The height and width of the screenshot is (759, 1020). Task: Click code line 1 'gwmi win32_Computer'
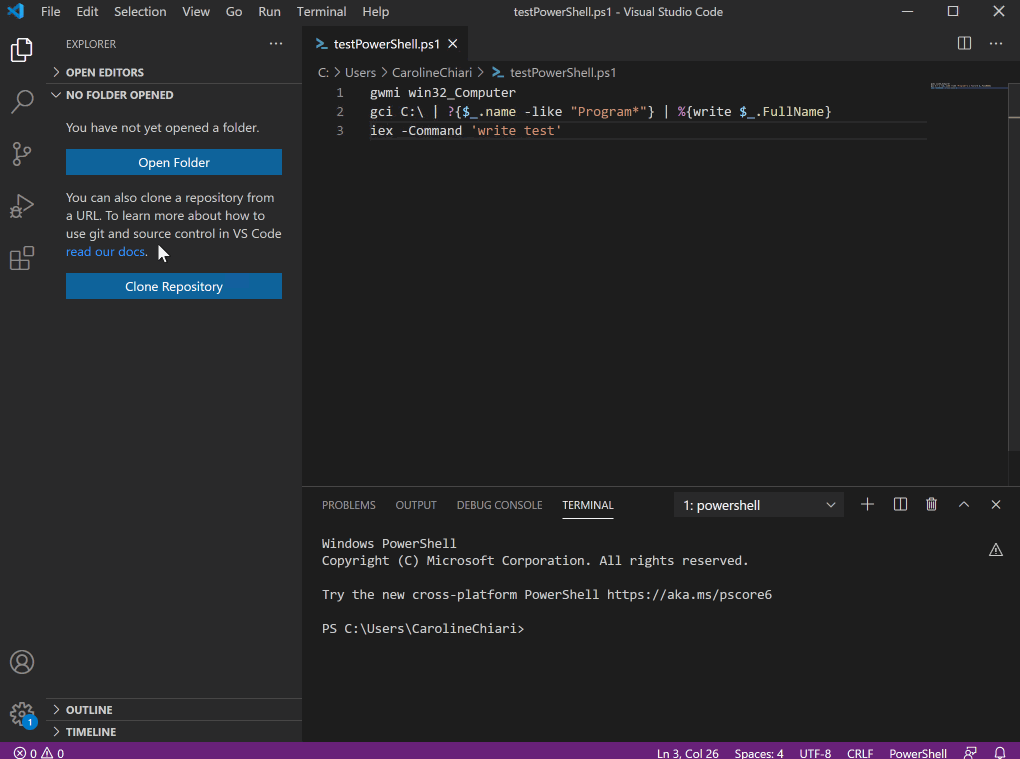point(442,92)
